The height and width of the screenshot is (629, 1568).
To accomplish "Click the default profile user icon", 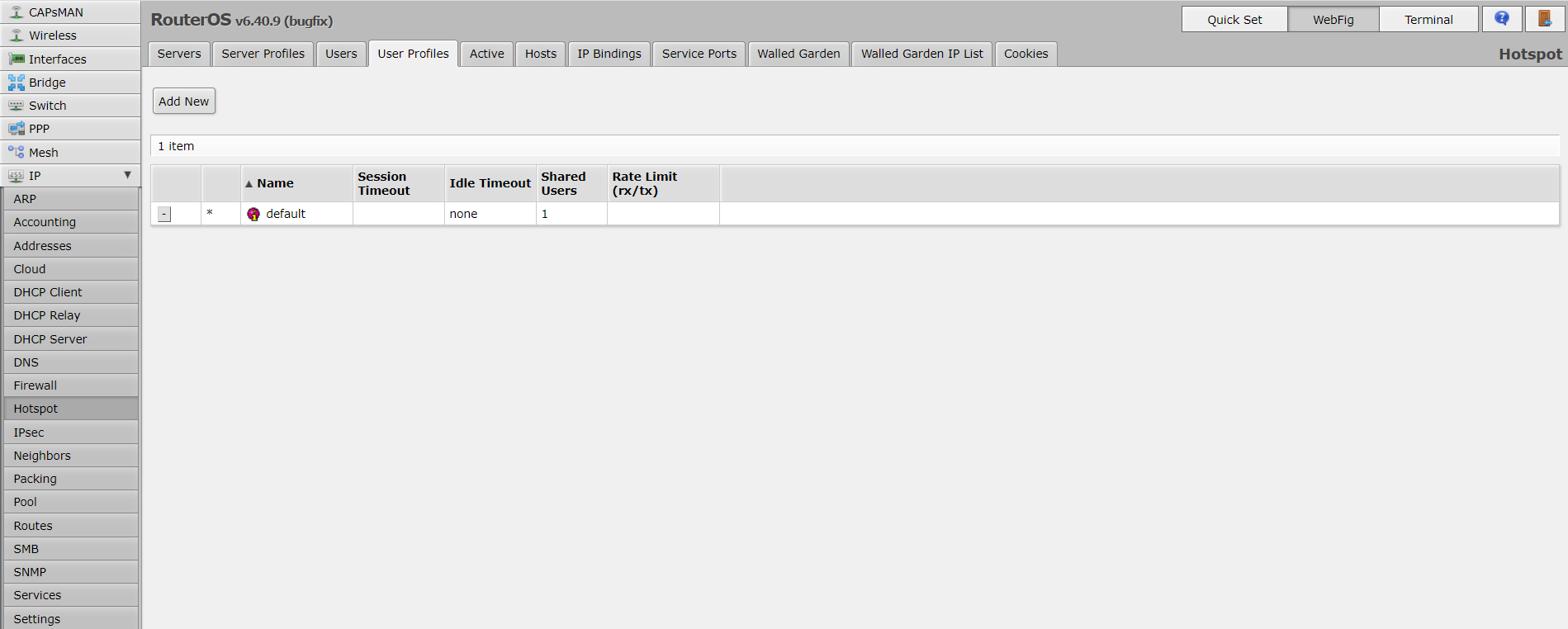I will click(253, 214).
